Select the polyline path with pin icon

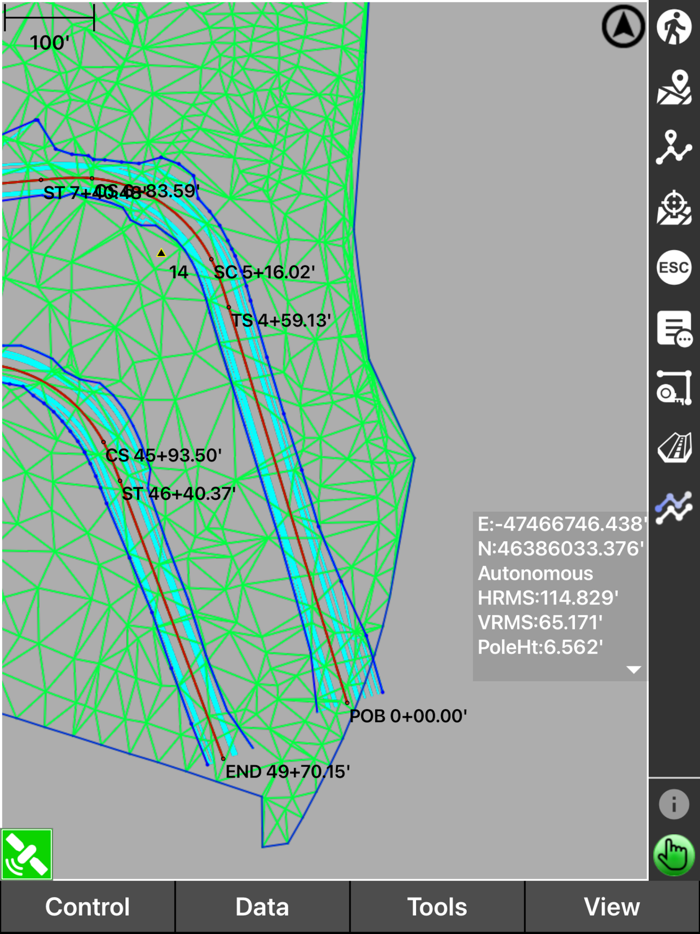pos(674,147)
